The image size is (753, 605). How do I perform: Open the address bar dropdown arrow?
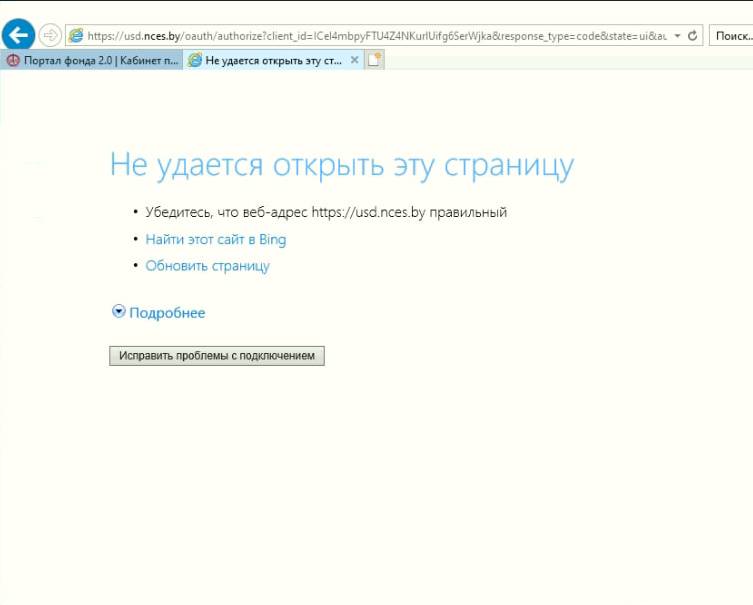[x=677, y=36]
